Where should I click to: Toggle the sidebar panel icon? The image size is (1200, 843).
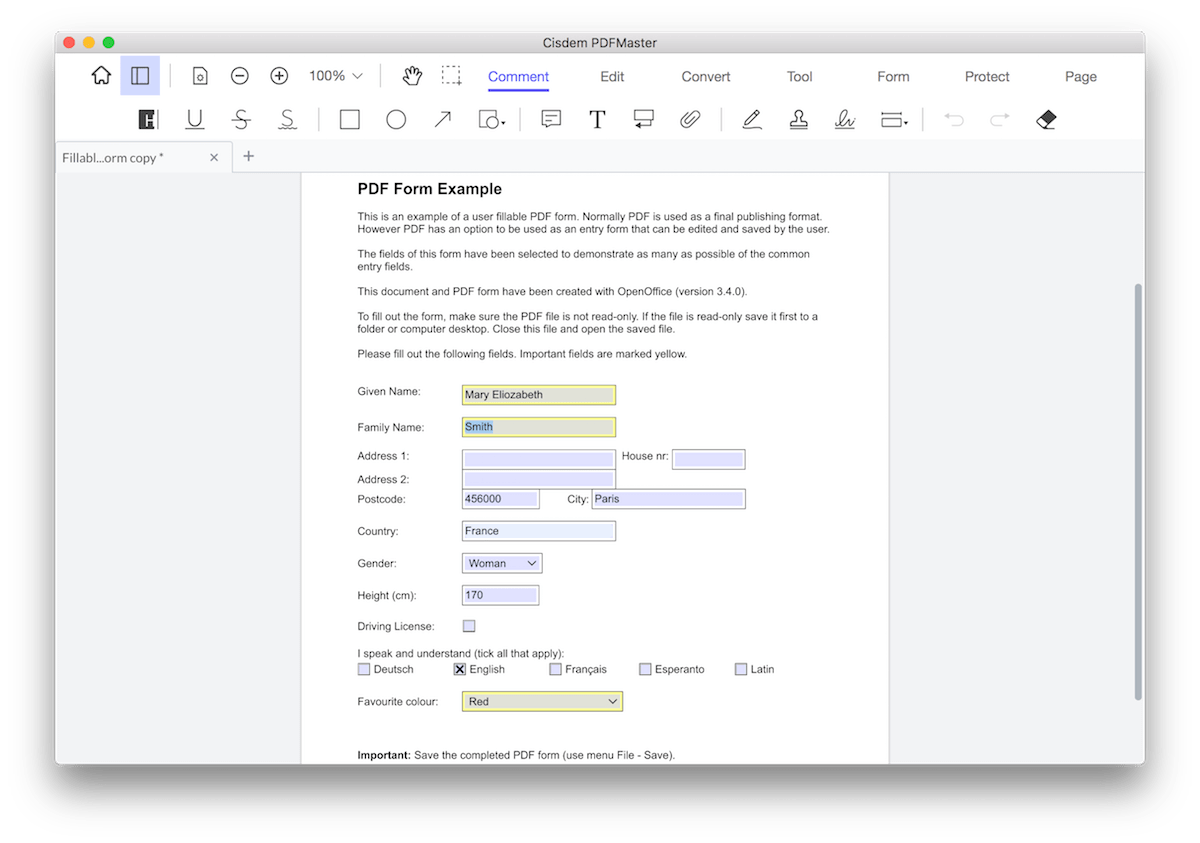coord(140,76)
